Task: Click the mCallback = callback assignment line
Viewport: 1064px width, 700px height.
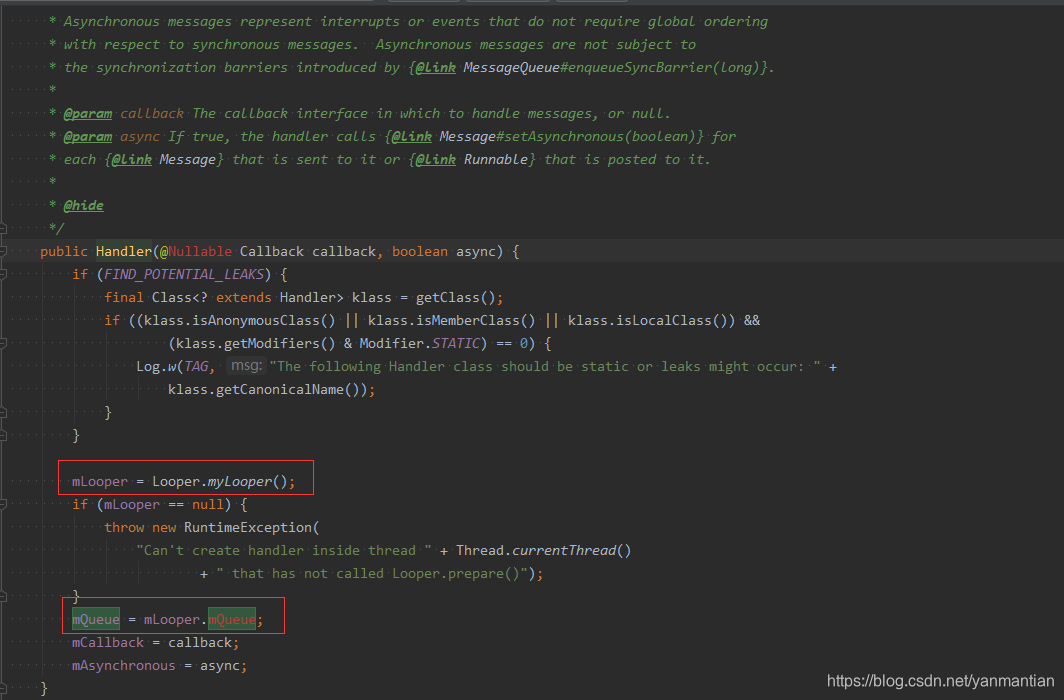Action: pos(155,641)
